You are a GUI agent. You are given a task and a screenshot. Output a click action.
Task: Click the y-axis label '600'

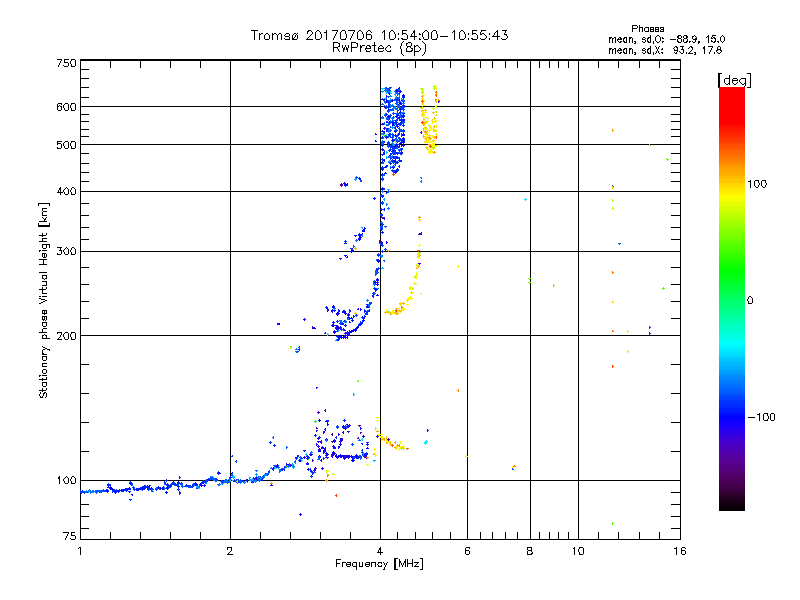66,107
